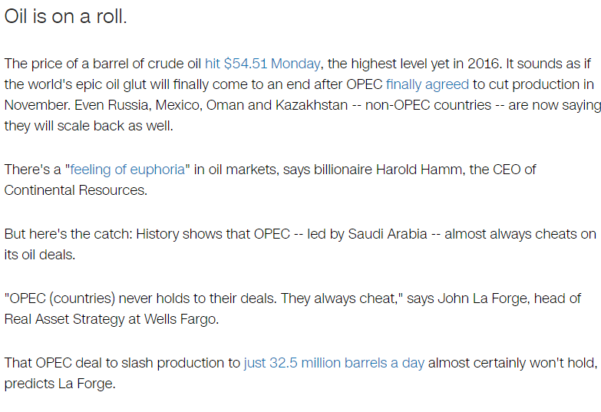Click the name "Harold Hamm" in the text
This screenshot has height=412, width=601.
[x=366, y=169]
